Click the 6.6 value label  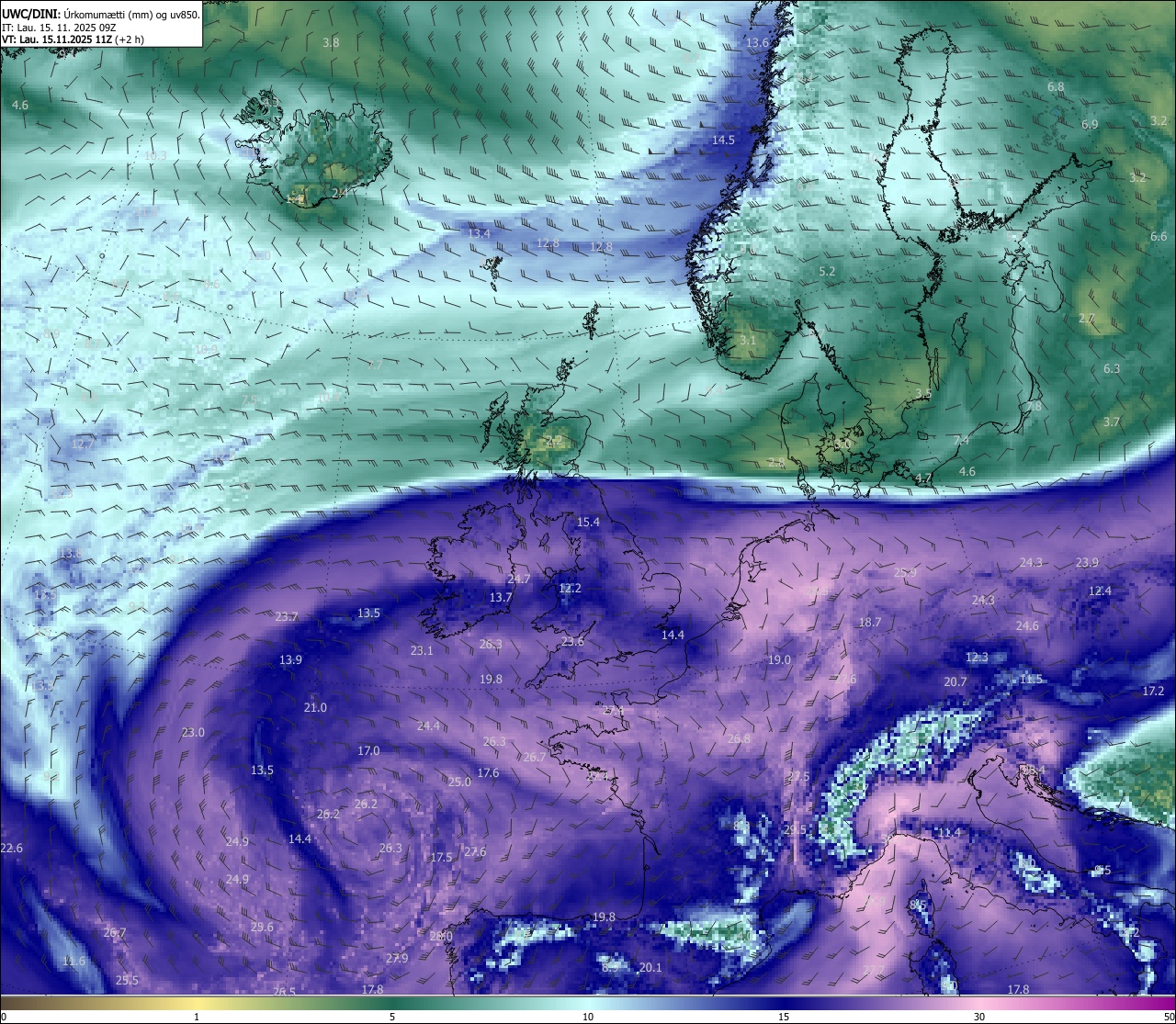(1159, 236)
